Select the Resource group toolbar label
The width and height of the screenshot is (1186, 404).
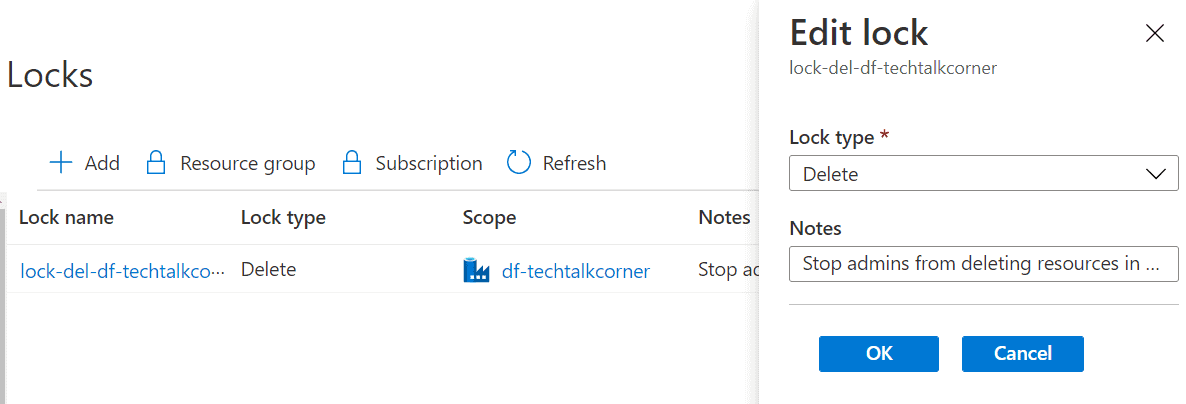pos(247,163)
